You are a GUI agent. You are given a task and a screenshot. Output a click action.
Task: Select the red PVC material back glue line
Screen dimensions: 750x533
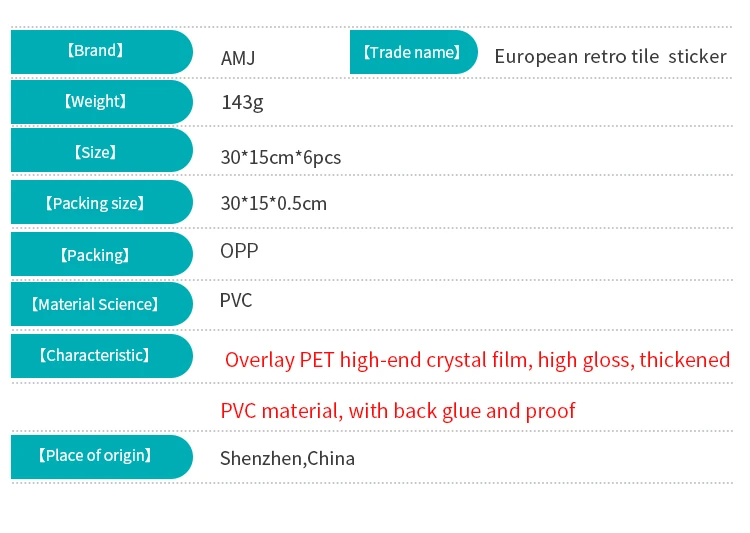pyautogui.click(x=397, y=411)
